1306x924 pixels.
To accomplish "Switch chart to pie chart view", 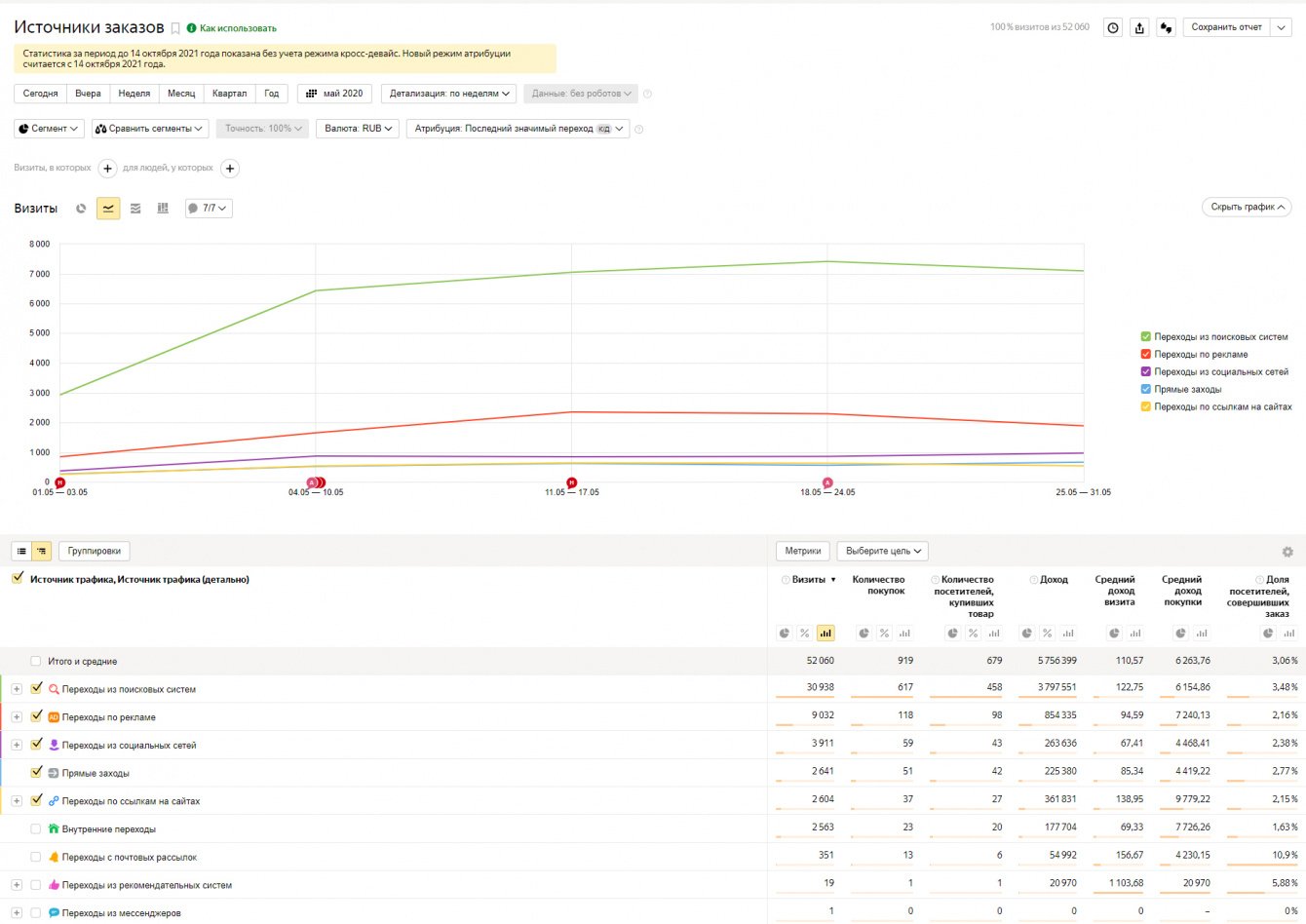I will (x=81, y=209).
